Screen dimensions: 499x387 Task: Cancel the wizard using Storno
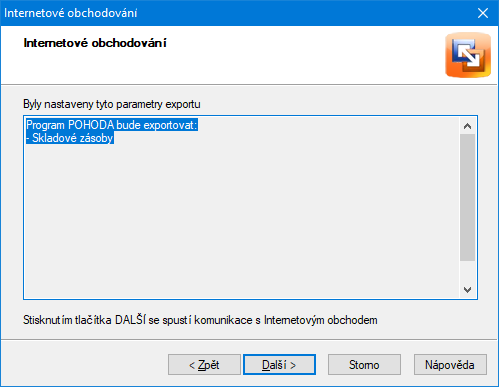(x=364, y=365)
